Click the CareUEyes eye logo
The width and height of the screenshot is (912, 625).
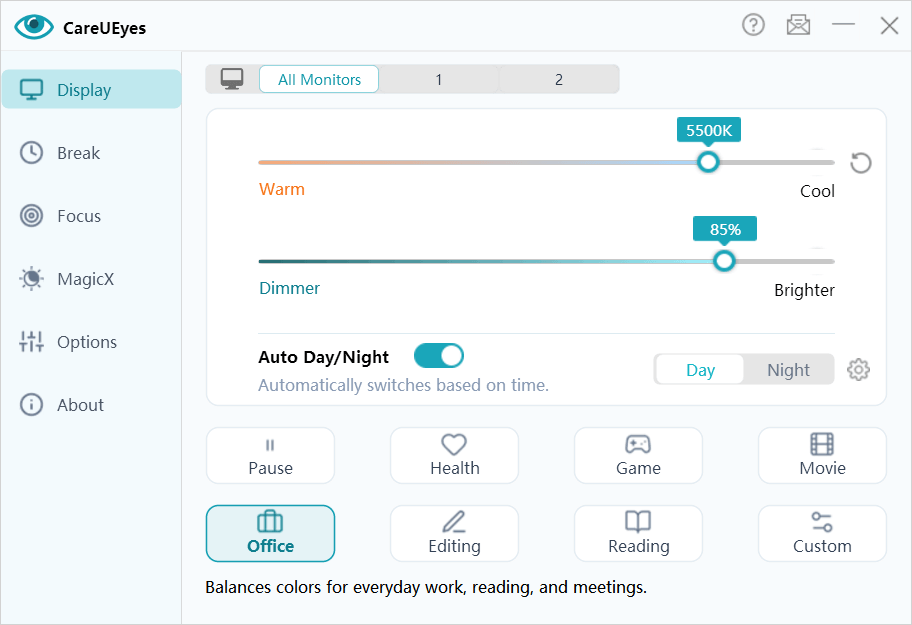click(34, 26)
